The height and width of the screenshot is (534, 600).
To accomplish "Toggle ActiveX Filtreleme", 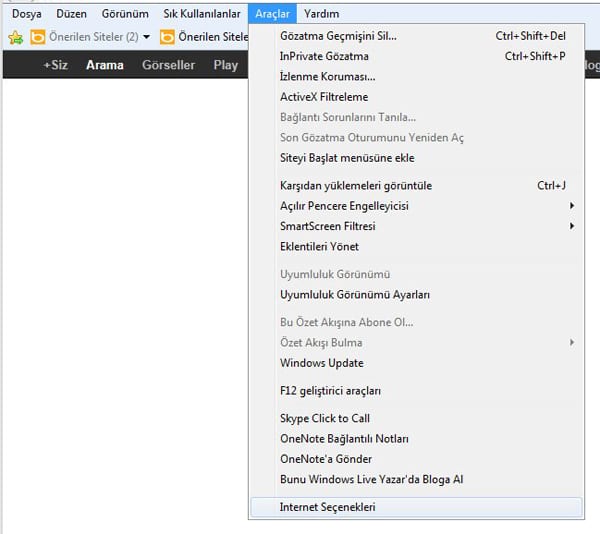I will [416, 97].
